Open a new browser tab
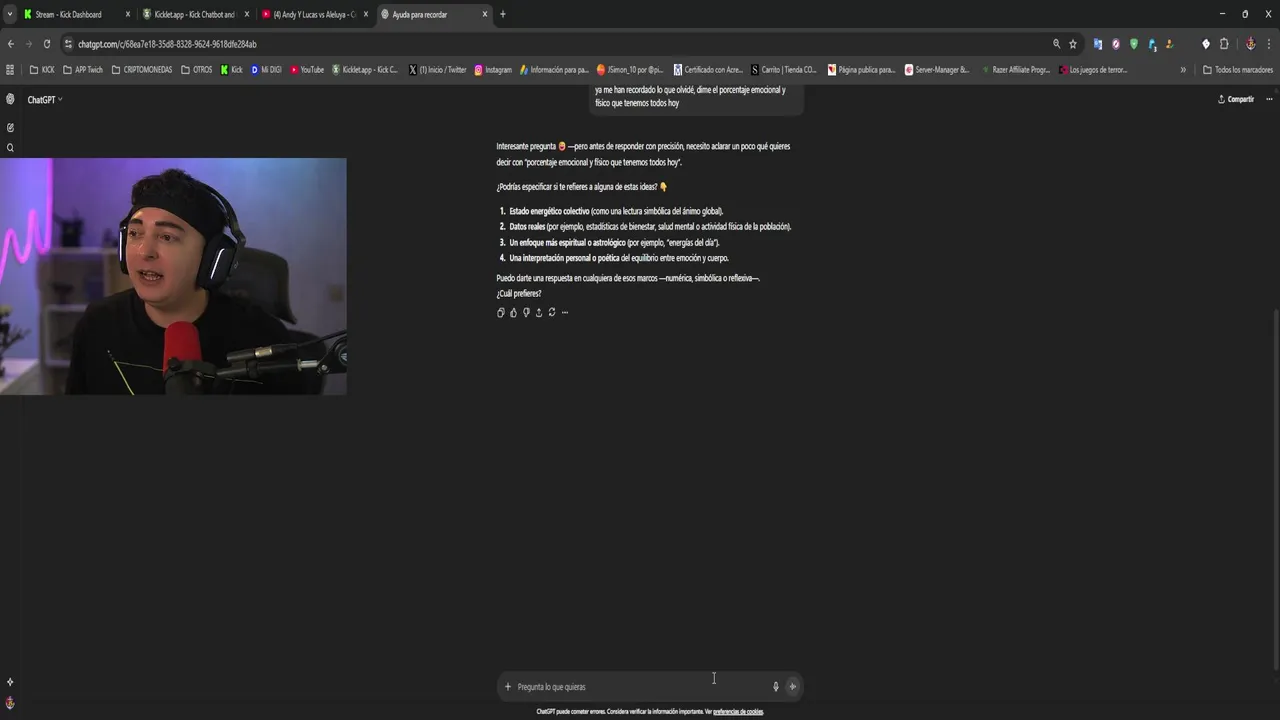Viewport: 1280px width, 720px height. click(503, 14)
